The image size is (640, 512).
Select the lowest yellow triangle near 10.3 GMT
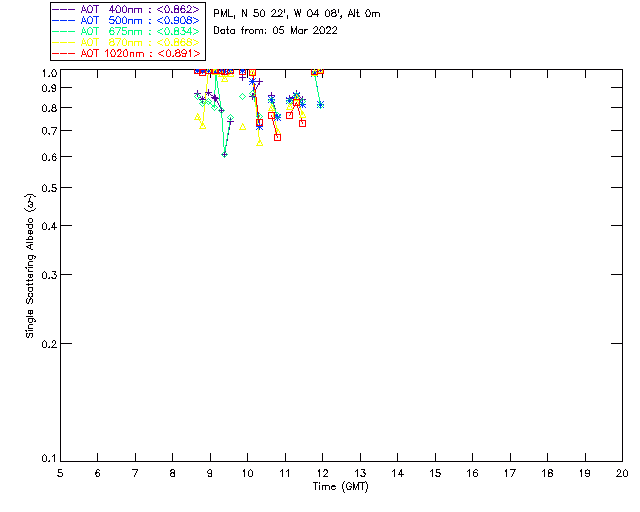260,142
